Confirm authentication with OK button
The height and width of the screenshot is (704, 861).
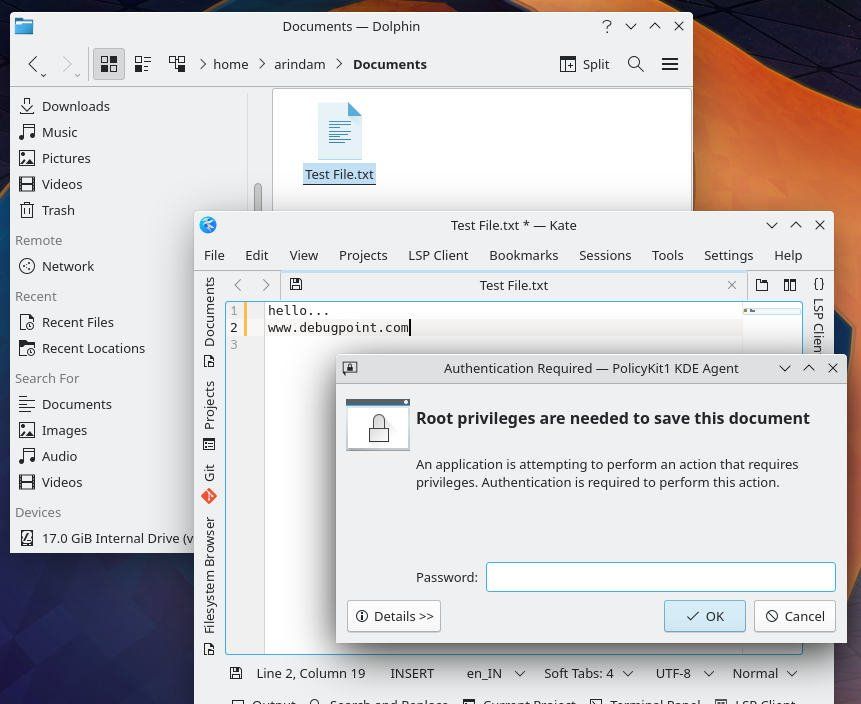(704, 616)
